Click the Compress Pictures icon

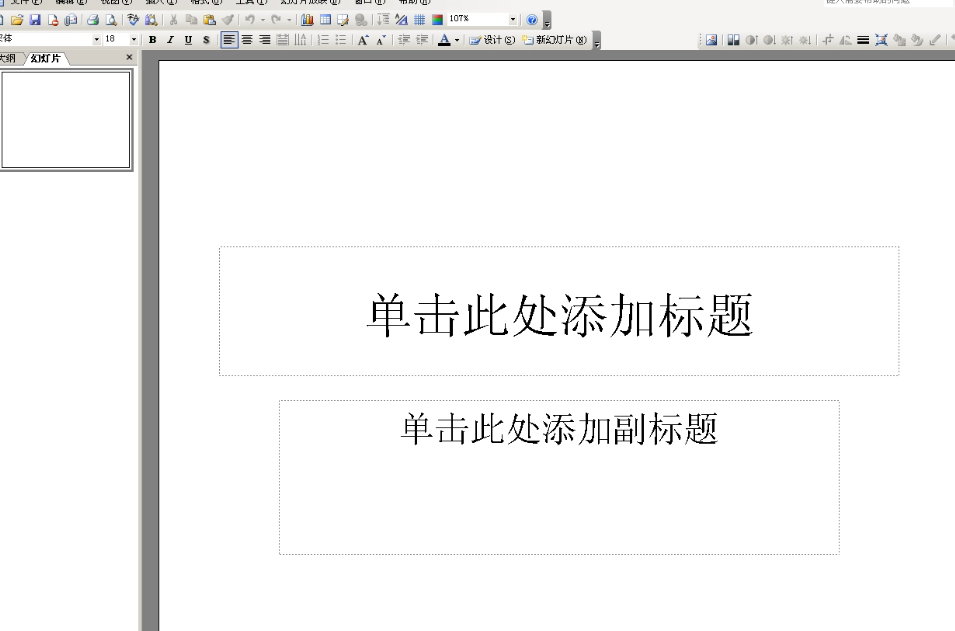[x=881, y=40]
